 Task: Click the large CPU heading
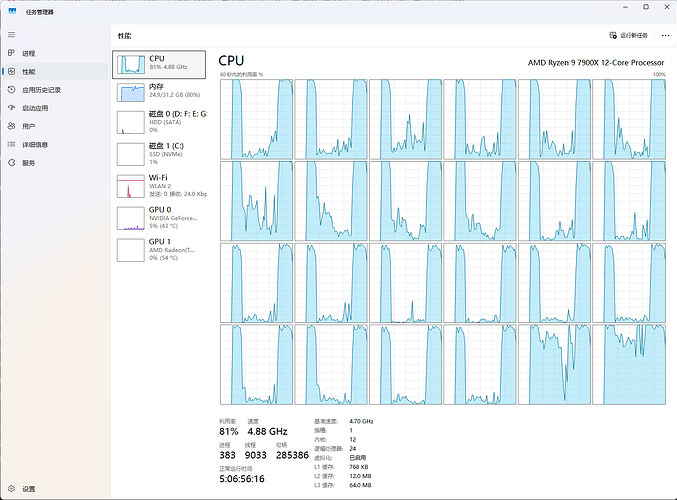pyautogui.click(x=231, y=61)
